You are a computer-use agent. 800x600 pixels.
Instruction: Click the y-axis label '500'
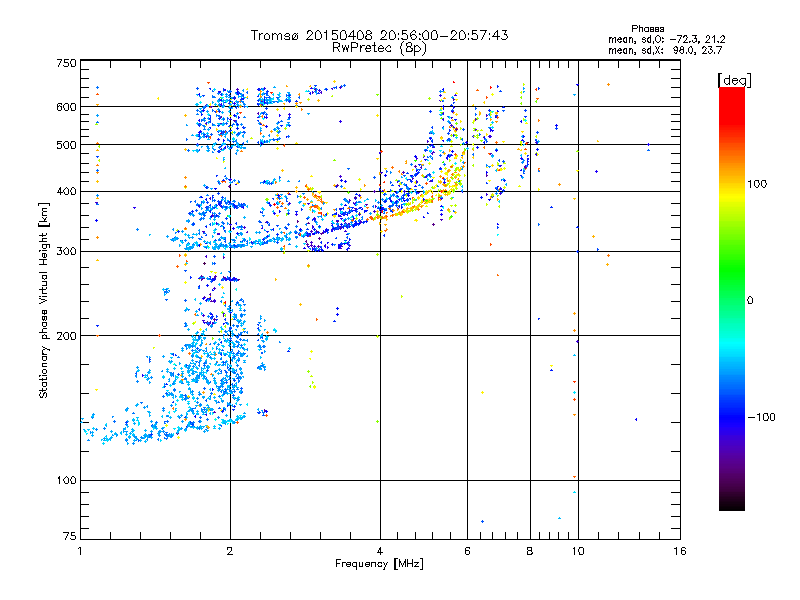pyautogui.click(x=66, y=145)
